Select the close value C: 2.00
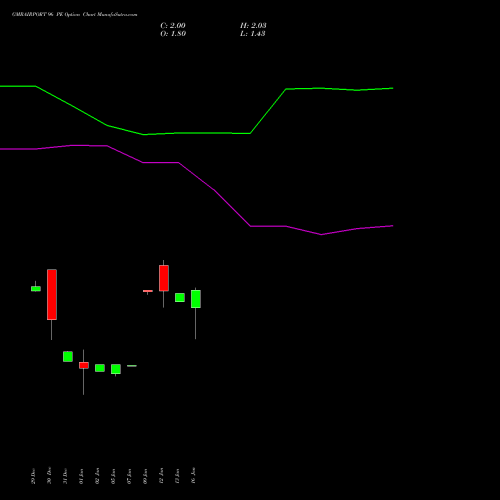Screen dimensions: 500x500 click(173, 26)
